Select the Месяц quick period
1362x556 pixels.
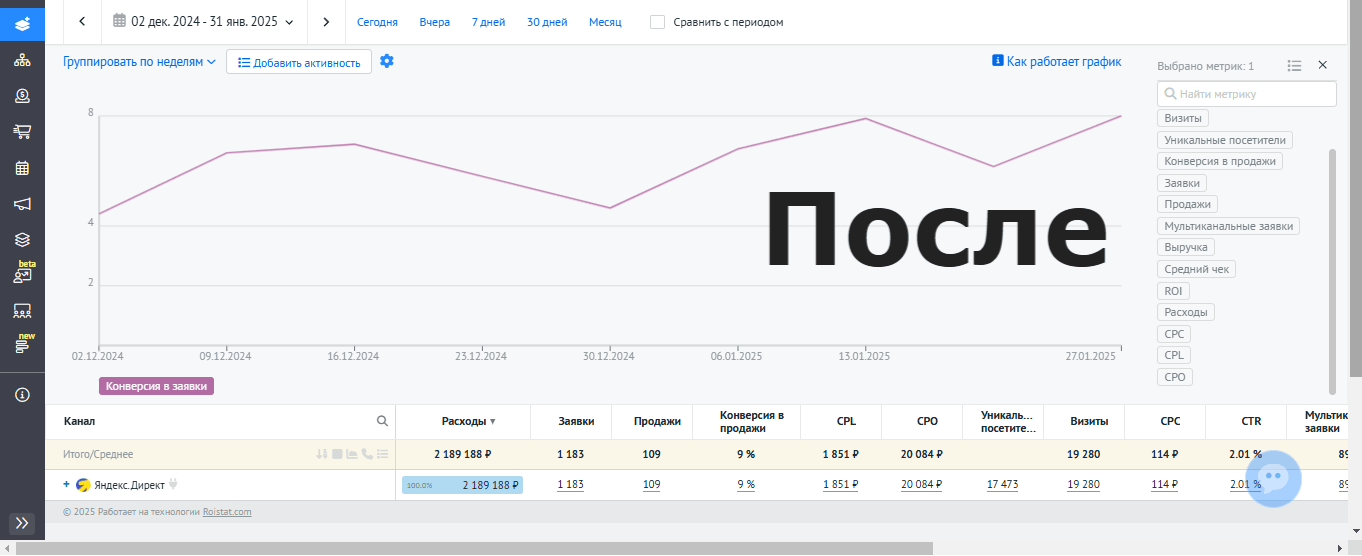tap(605, 22)
